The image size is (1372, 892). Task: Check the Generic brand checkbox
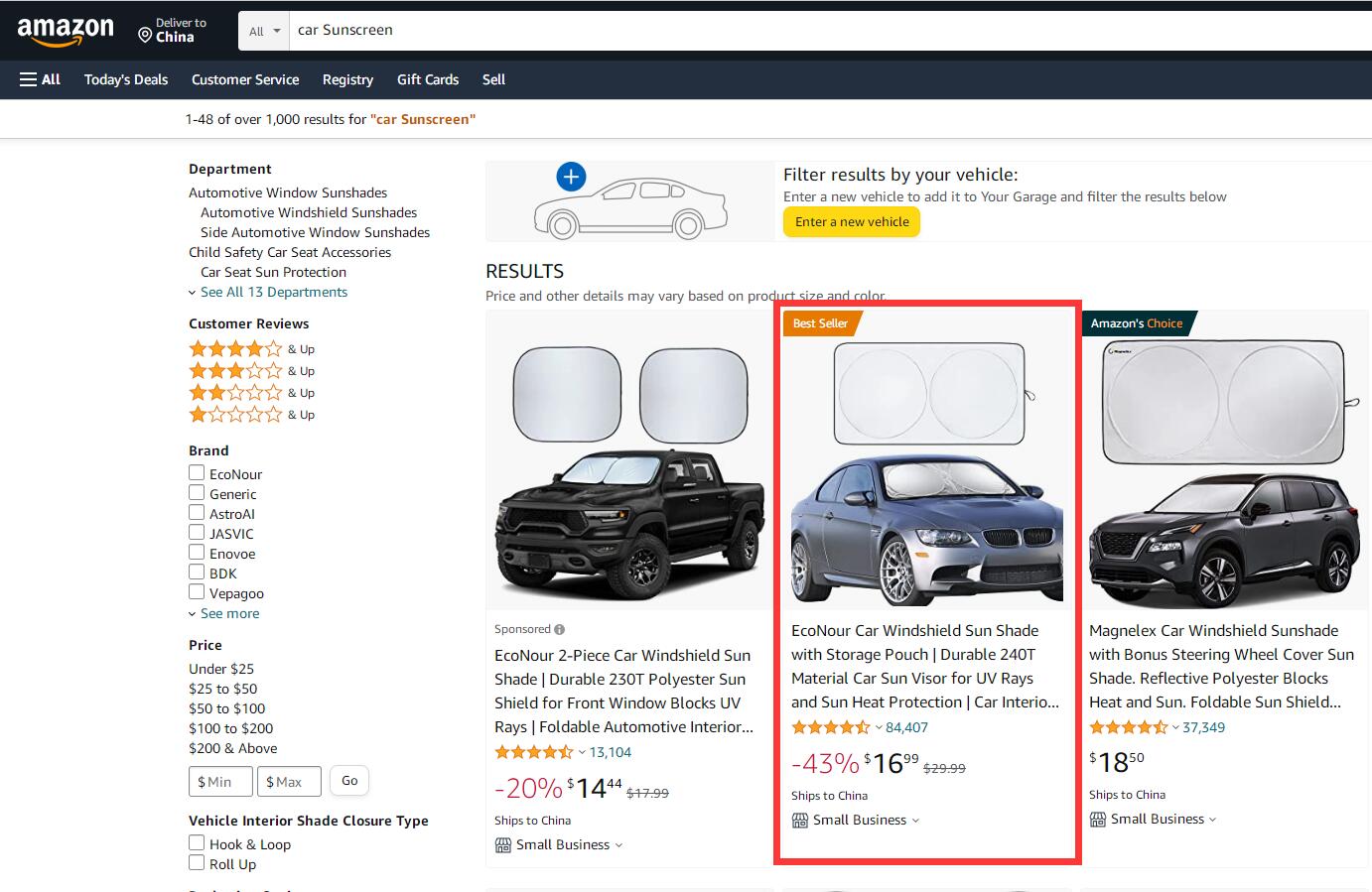pyautogui.click(x=197, y=493)
